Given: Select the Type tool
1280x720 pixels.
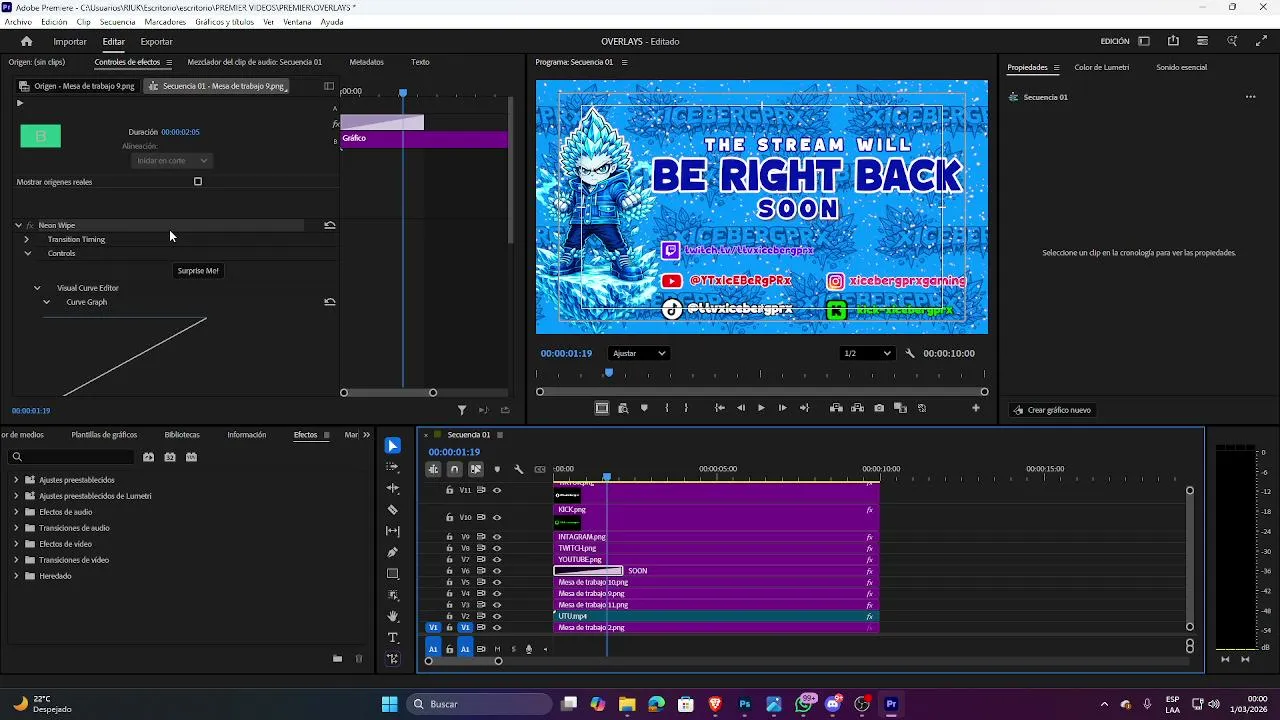Looking at the screenshot, I should point(393,638).
